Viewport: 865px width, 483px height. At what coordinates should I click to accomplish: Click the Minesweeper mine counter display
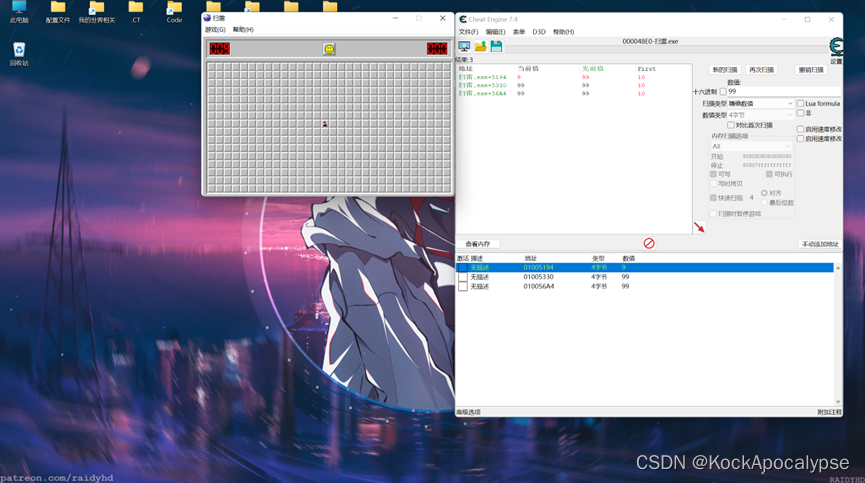click(x=220, y=49)
